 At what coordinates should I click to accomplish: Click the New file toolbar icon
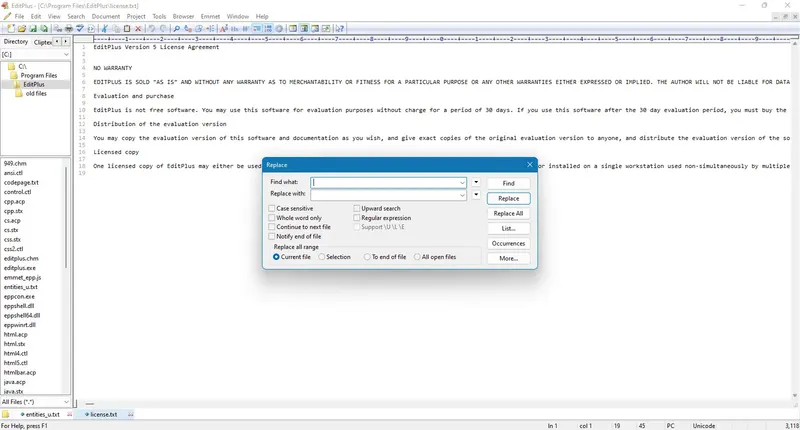click(x=10, y=29)
